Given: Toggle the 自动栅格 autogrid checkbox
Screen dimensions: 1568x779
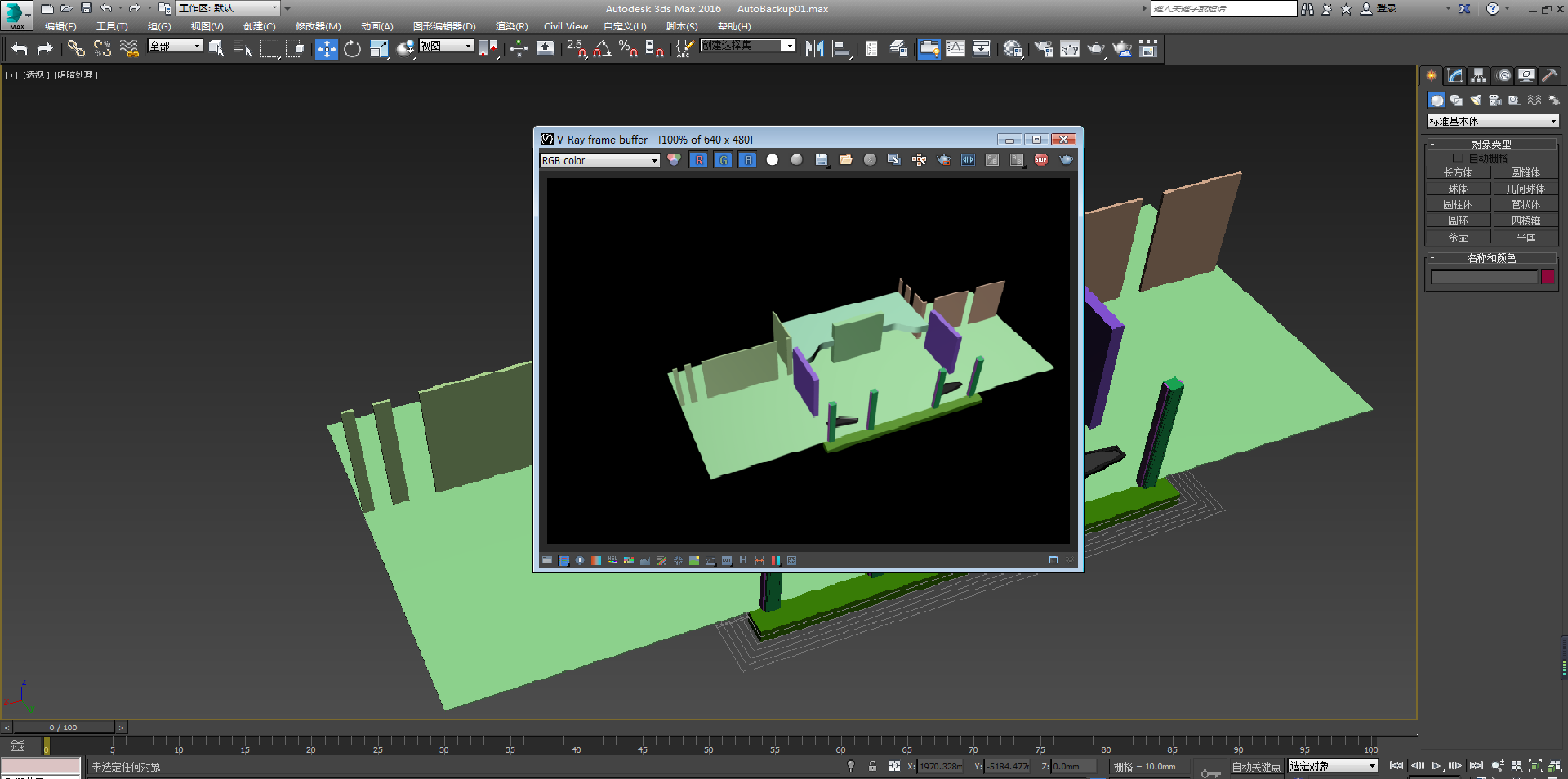Looking at the screenshot, I should pos(1458,158).
